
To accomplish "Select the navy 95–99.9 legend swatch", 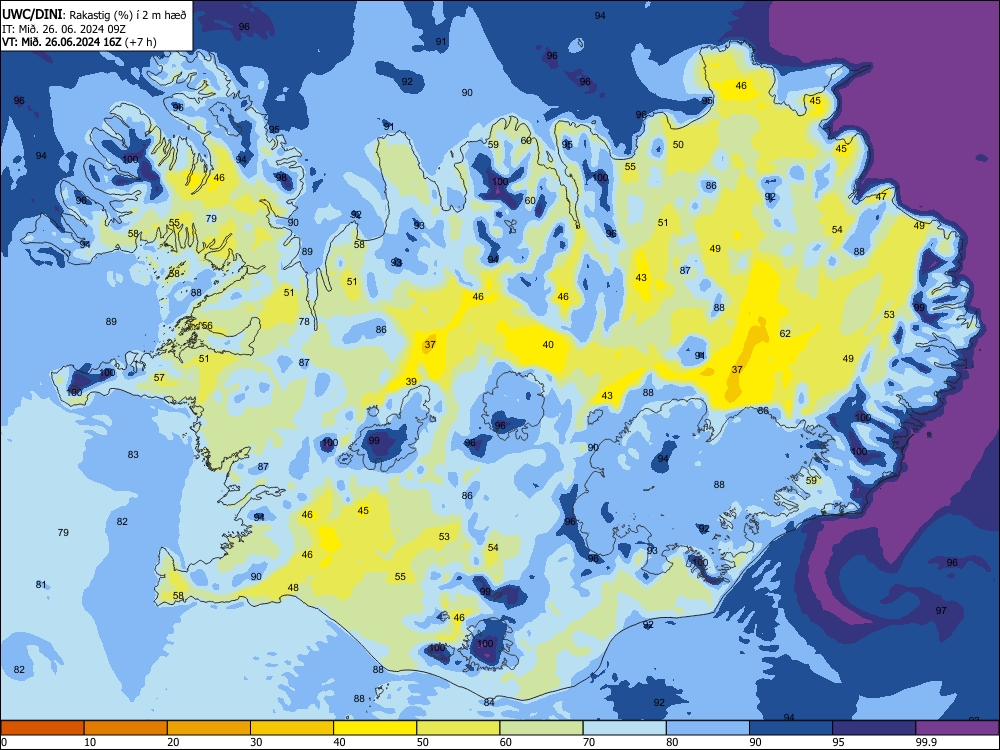I will tap(874, 728).
